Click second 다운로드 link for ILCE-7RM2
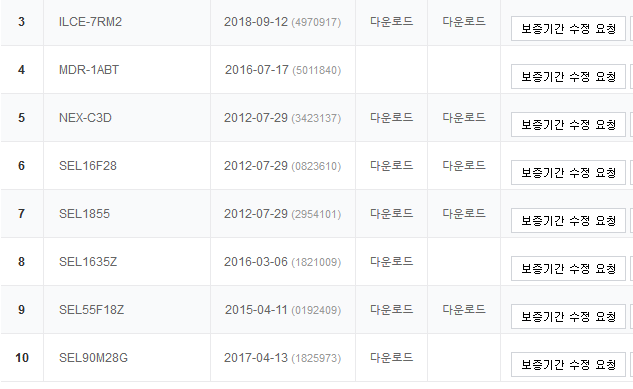Screen dimensions: 633x389 coord(464,21)
